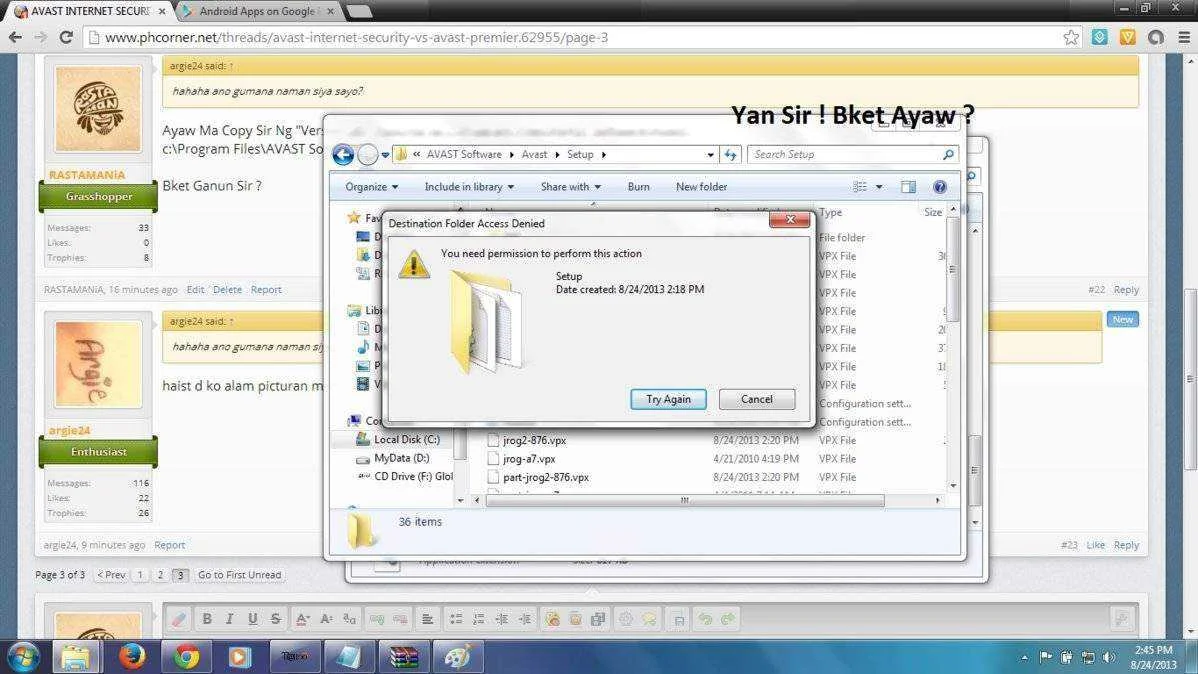This screenshot has width=1198, height=674.
Task: Click the insert image icon in editor
Action: click(x=575, y=619)
